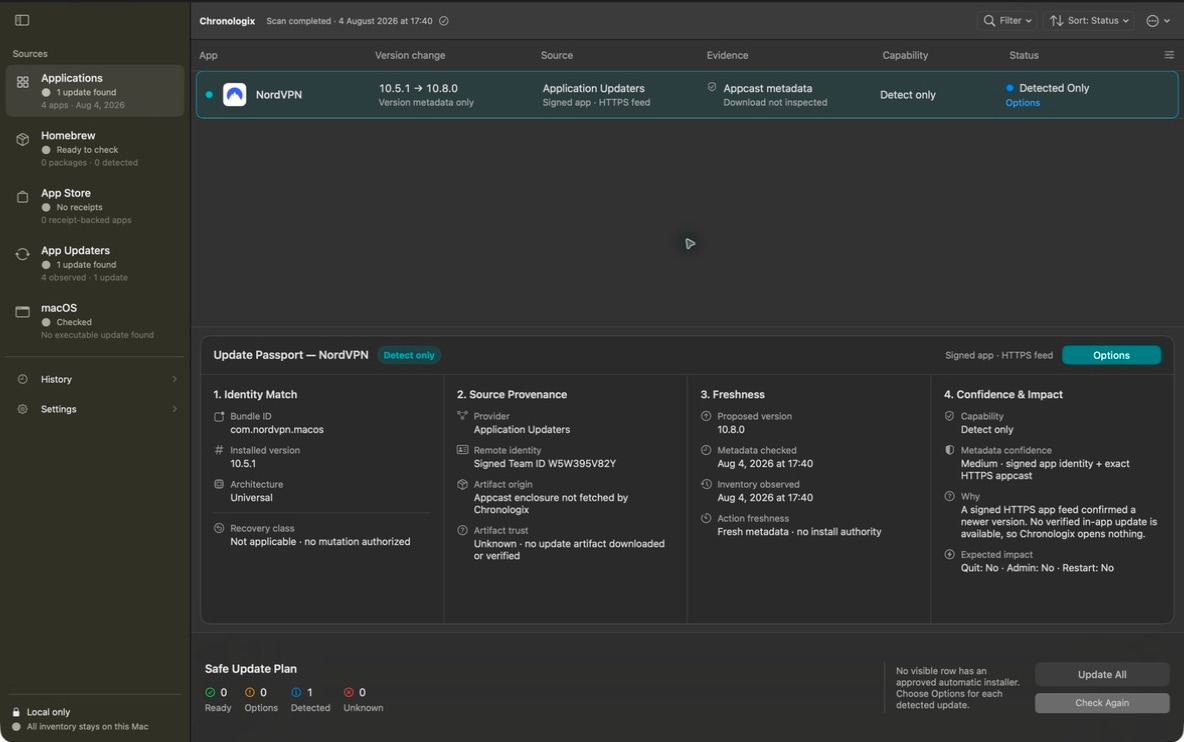Click the NordVPN app icon

[235, 94]
